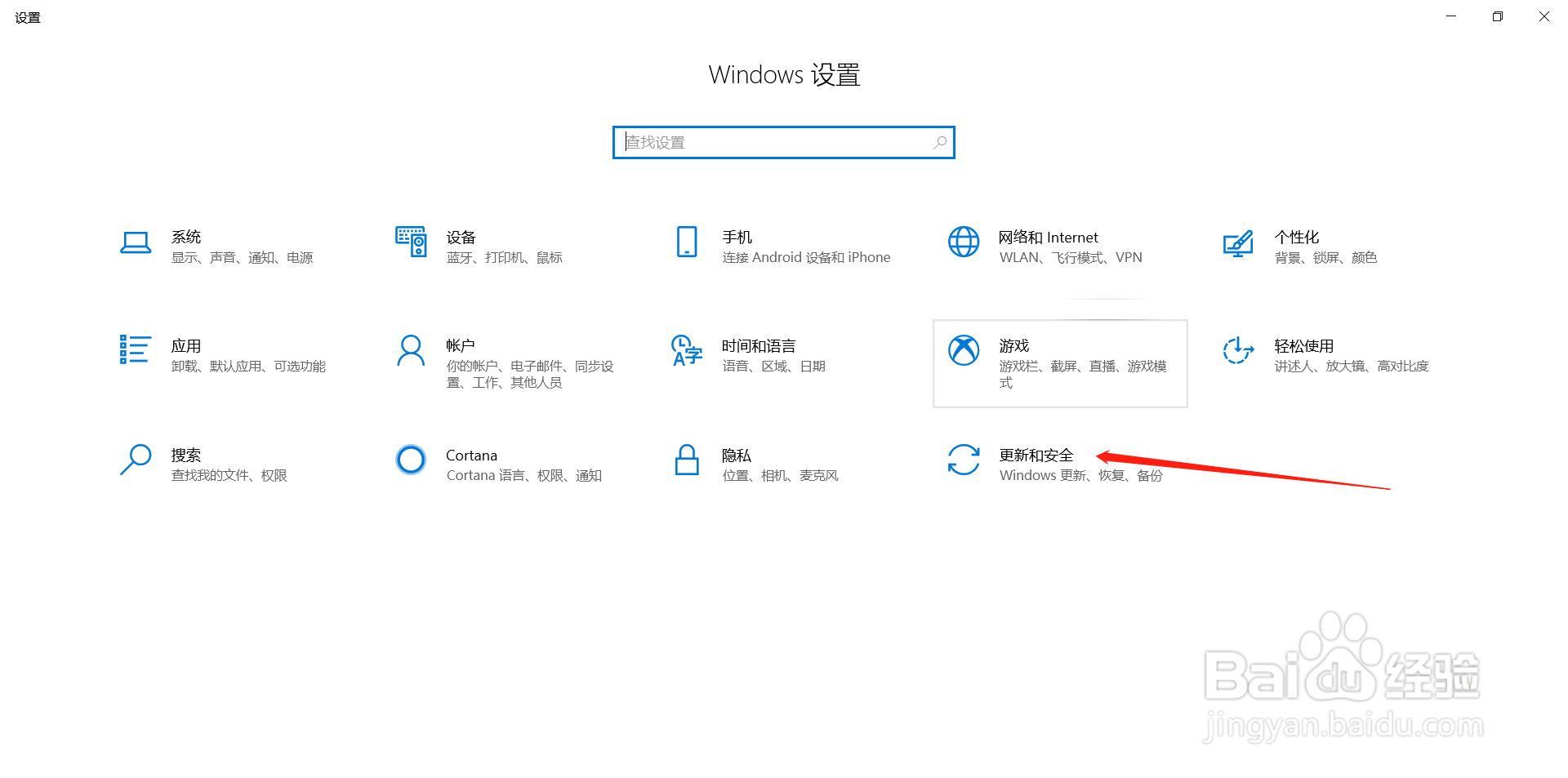Click text 卸载、默认应用、可选功能
The height and width of the screenshot is (778, 1568).
(x=248, y=366)
